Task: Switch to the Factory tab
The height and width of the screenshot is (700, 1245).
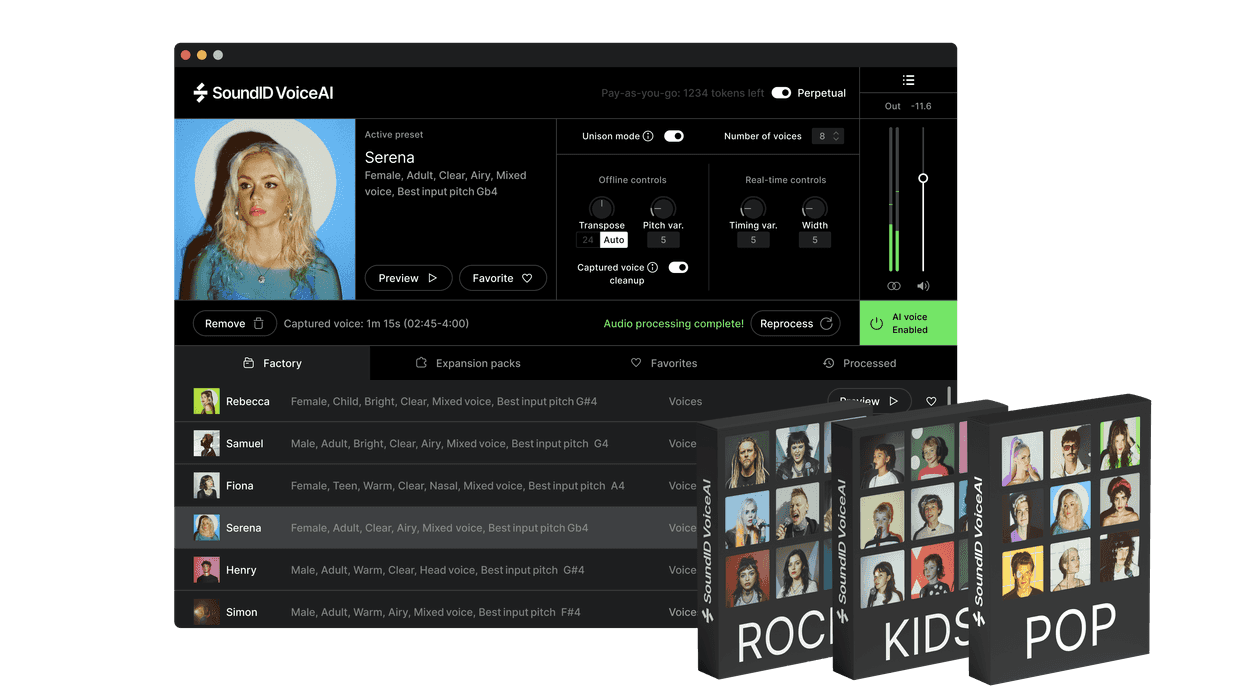Action: (272, 363)
